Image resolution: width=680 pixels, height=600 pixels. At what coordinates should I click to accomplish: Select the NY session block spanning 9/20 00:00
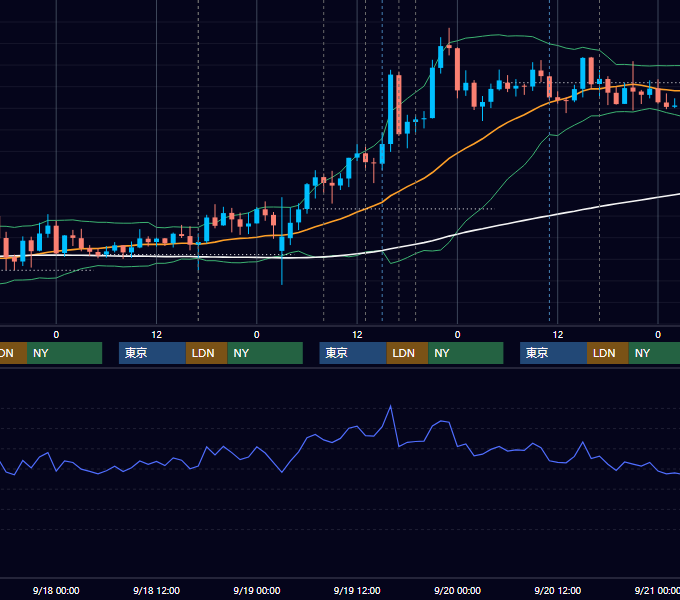coord(466,353)
